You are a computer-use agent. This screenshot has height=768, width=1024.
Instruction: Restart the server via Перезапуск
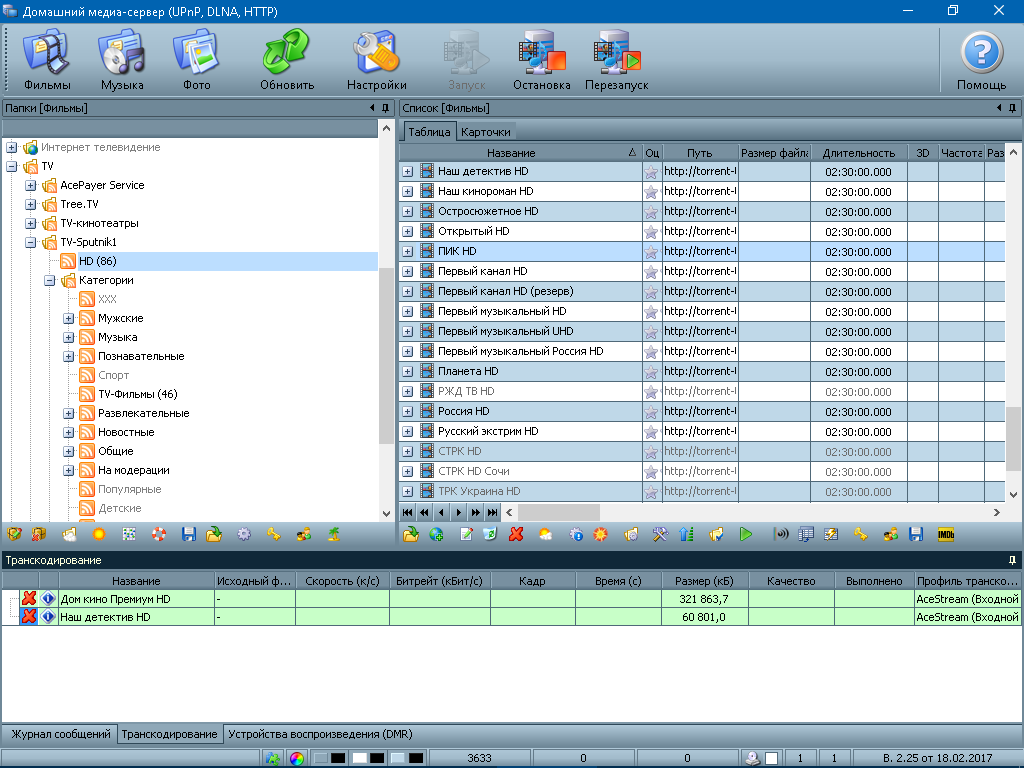[616, 59]
